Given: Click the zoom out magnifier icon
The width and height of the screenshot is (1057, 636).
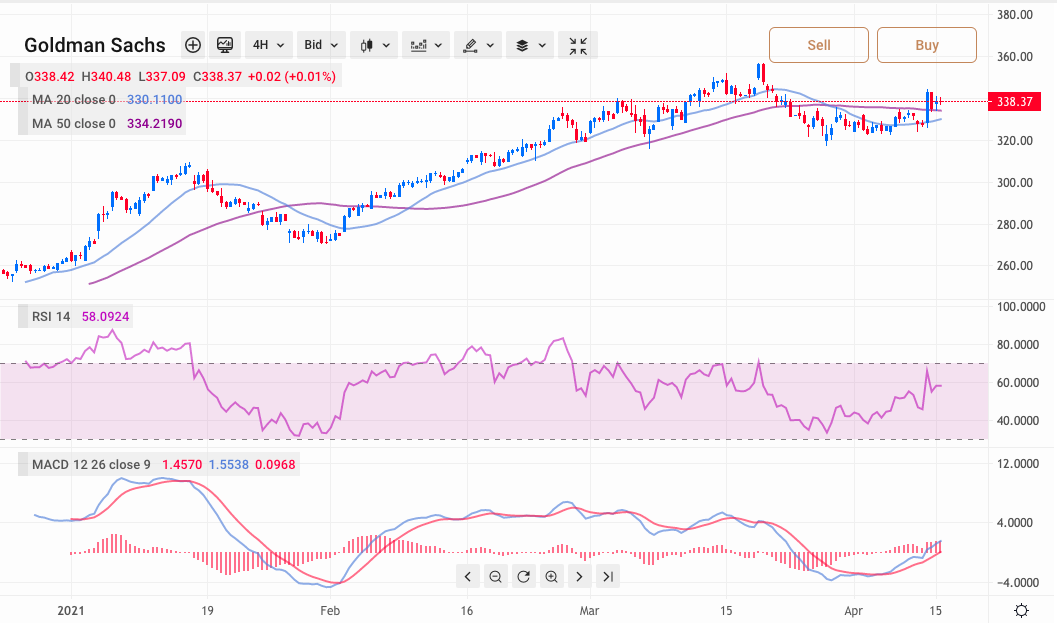Looking at the screenshot, I should click(495, 577).
